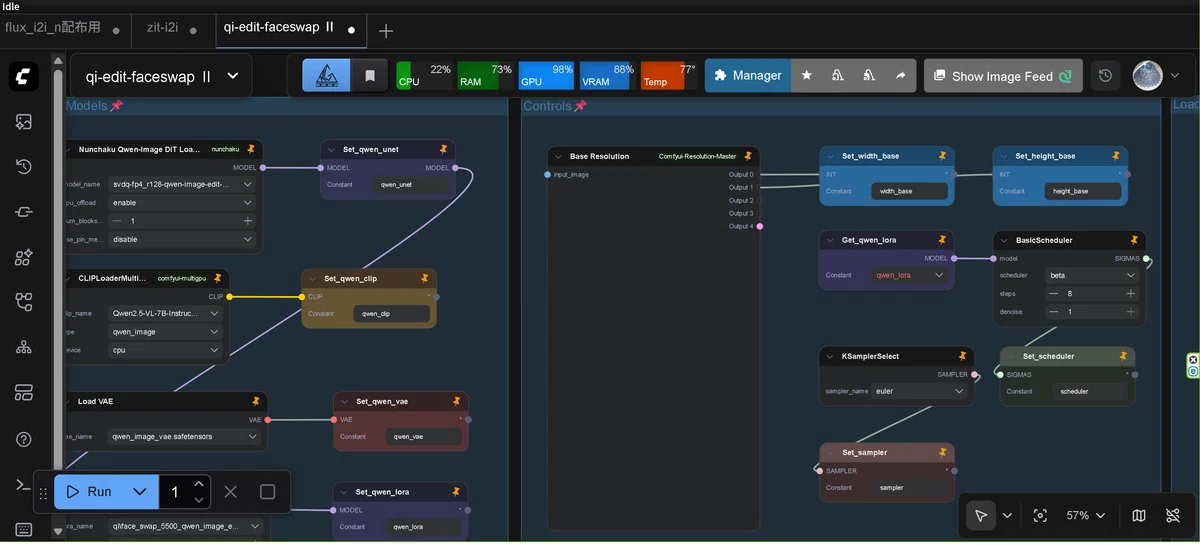
Task: Open the select mode dropdown arrow
Action: (1007, 515)
